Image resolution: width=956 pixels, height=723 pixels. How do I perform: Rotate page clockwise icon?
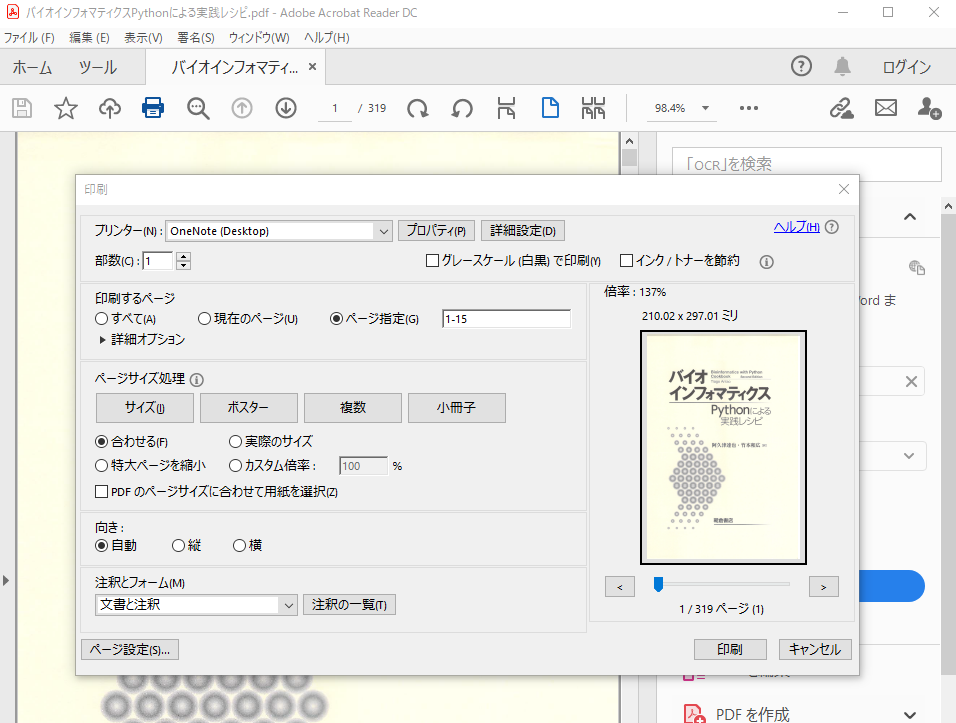point(418,109)
